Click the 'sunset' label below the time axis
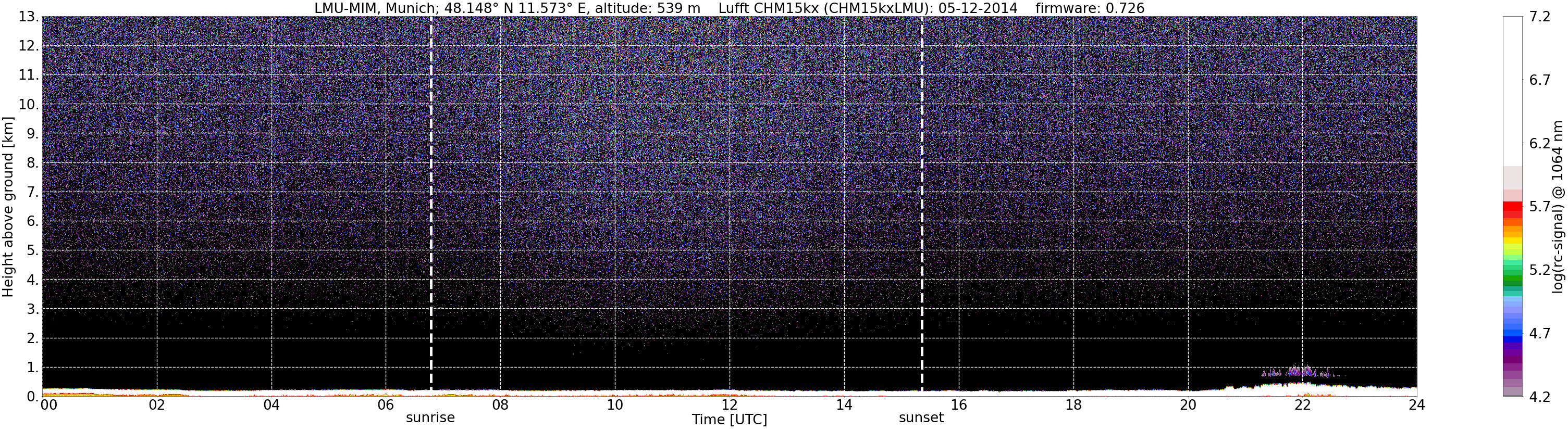 pos(921,418)
